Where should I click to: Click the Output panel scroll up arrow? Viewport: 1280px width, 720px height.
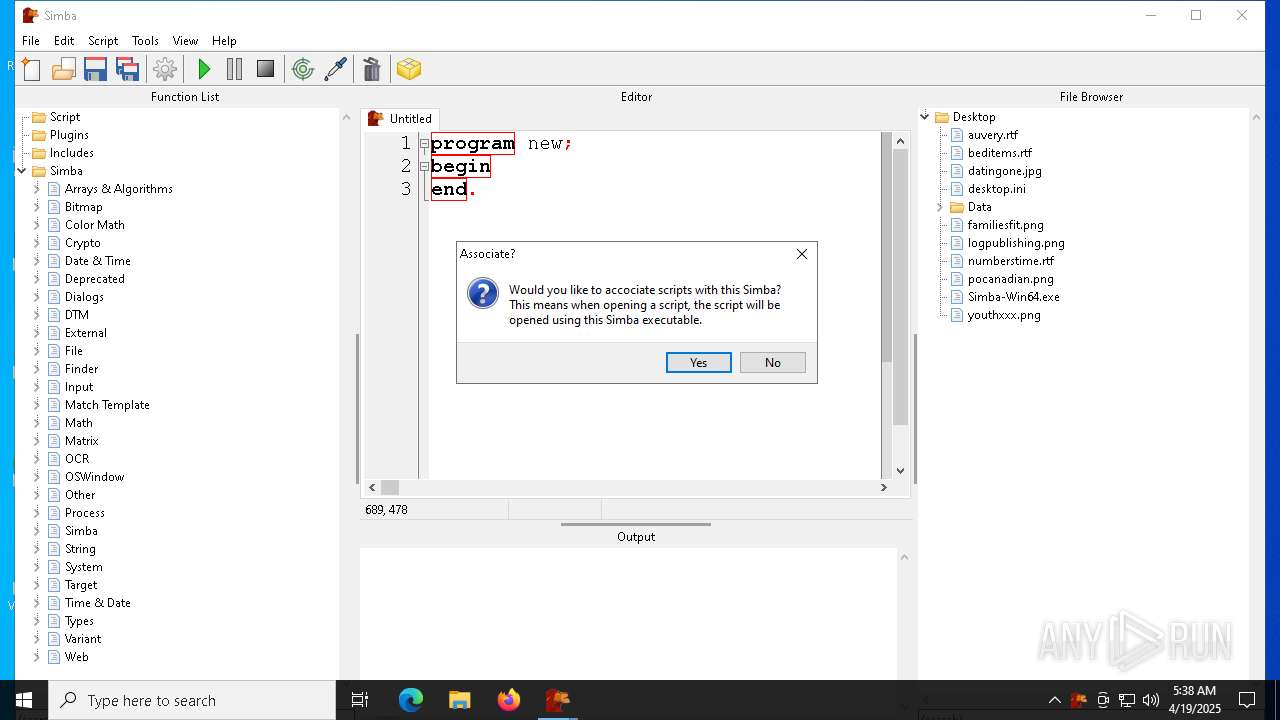[905, 557]
